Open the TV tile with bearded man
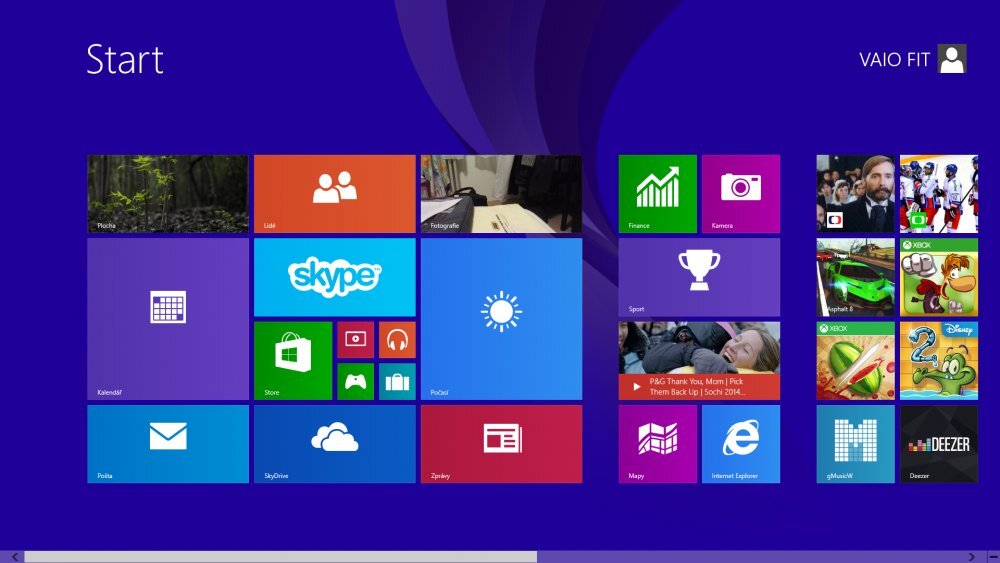The height and width of the screenshot is (563, 1000). point(856,194)
